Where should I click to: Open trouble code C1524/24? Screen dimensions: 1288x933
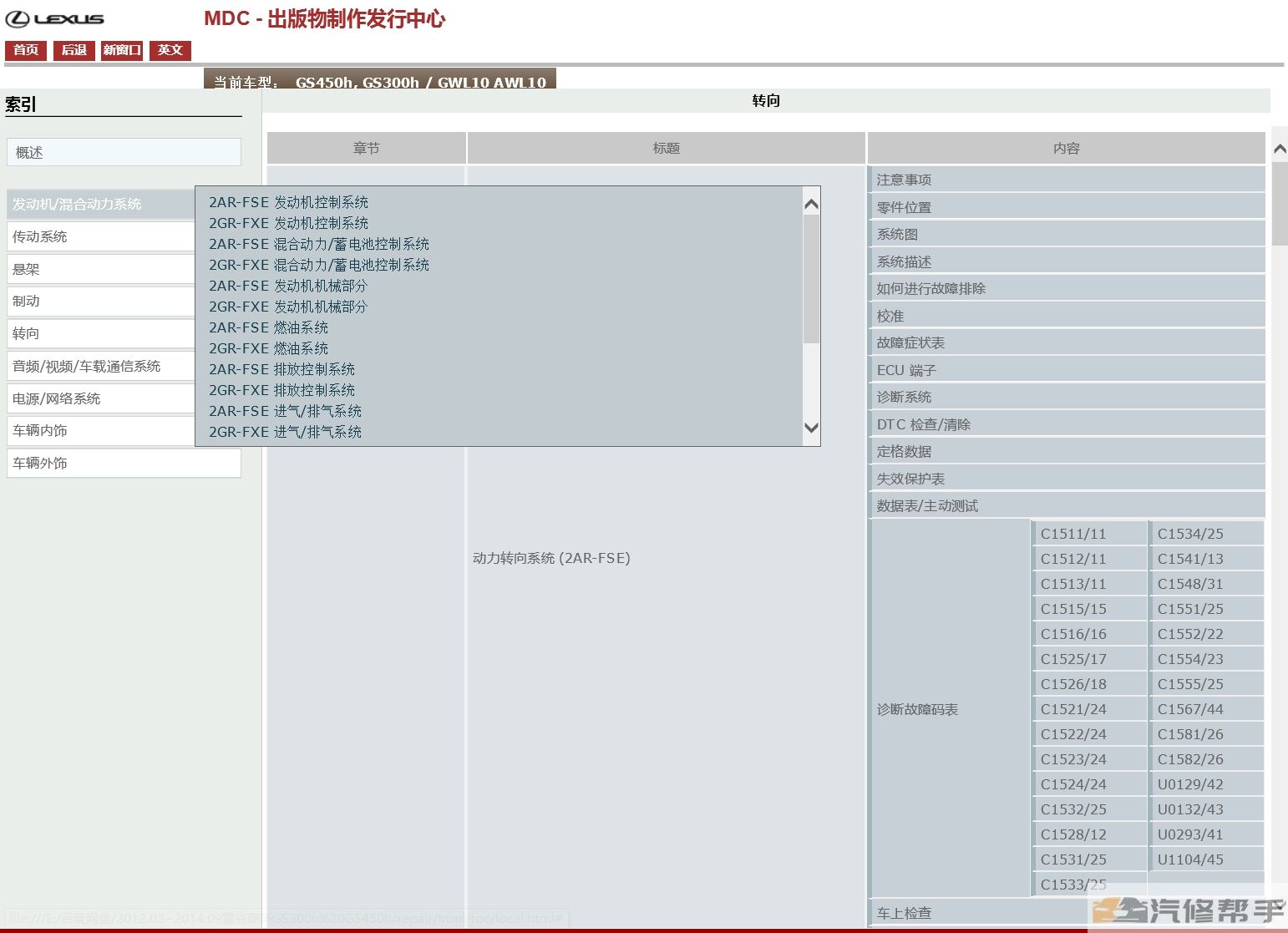[1090, 784]
